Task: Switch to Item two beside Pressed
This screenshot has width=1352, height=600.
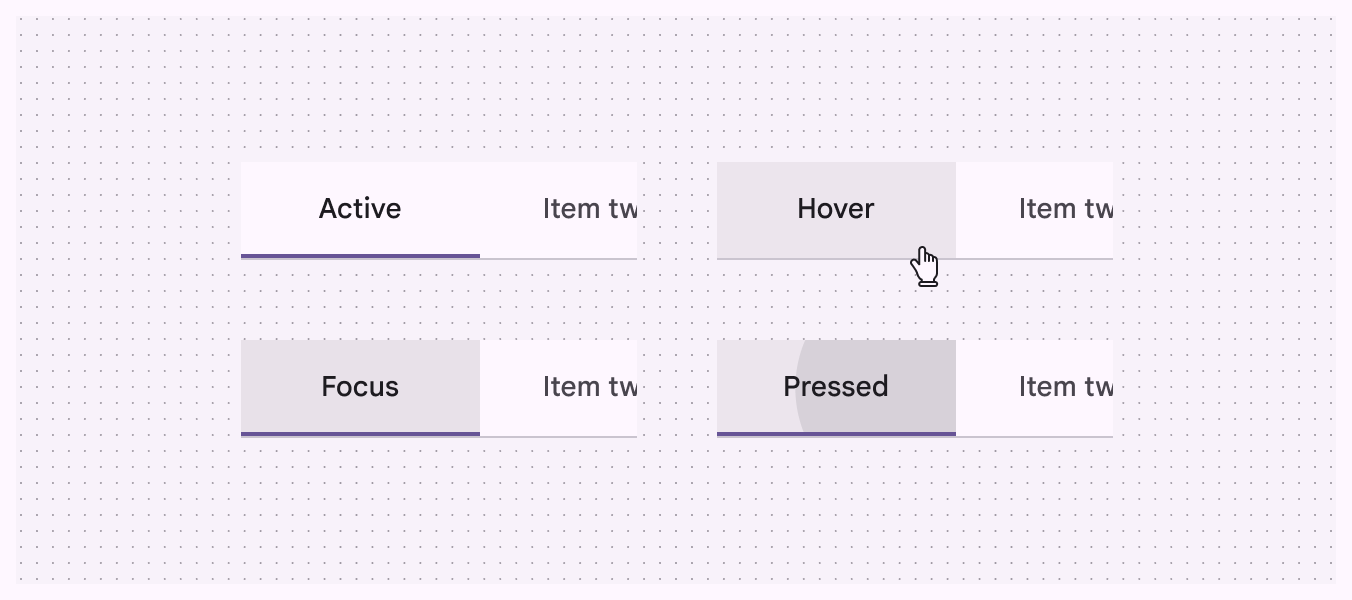Action: click(1064, 387)
